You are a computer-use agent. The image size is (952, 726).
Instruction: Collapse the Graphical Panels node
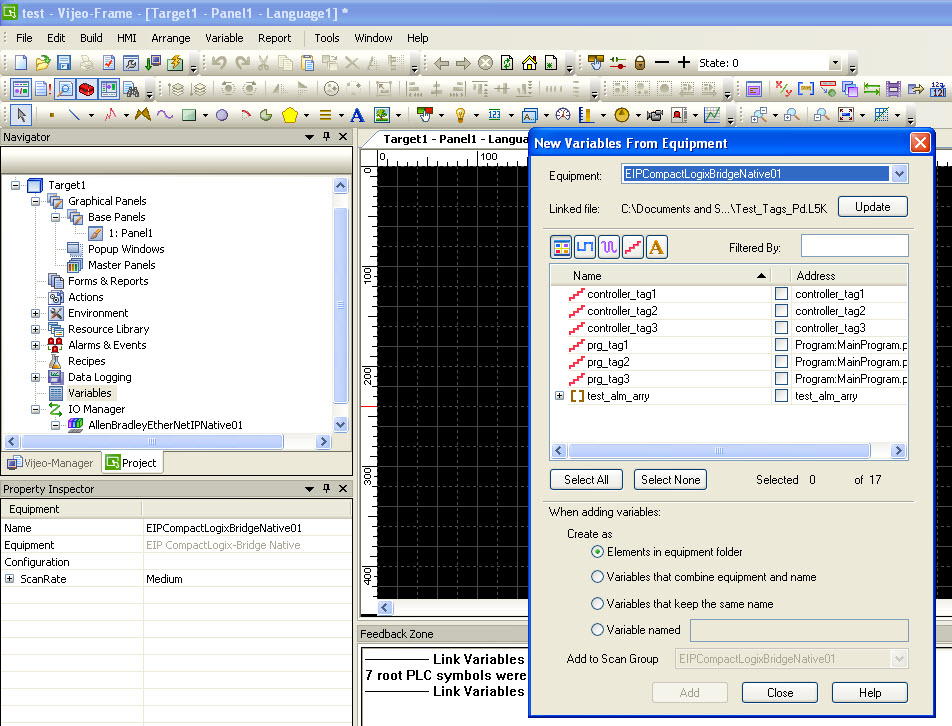pos(35,201)
